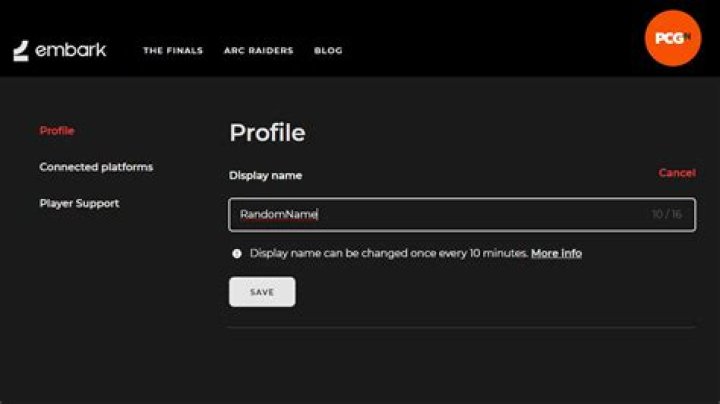
Task: Click the Profile page heading
Action: pyautogui.click(x=267, y=133)
